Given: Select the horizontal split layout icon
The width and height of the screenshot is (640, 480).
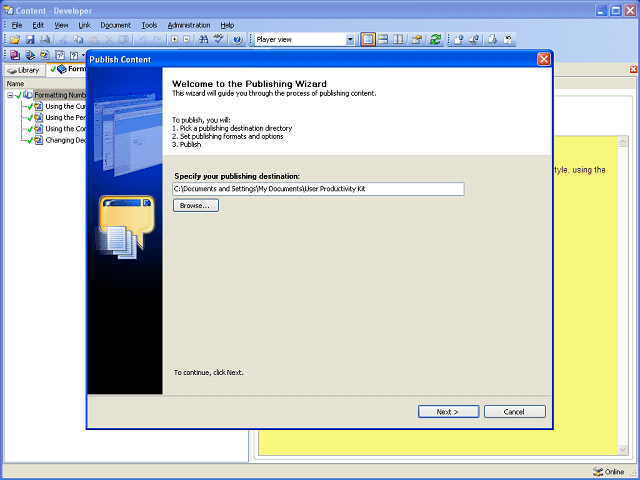Looking at the screenshot, I should [x=383, y=40].
